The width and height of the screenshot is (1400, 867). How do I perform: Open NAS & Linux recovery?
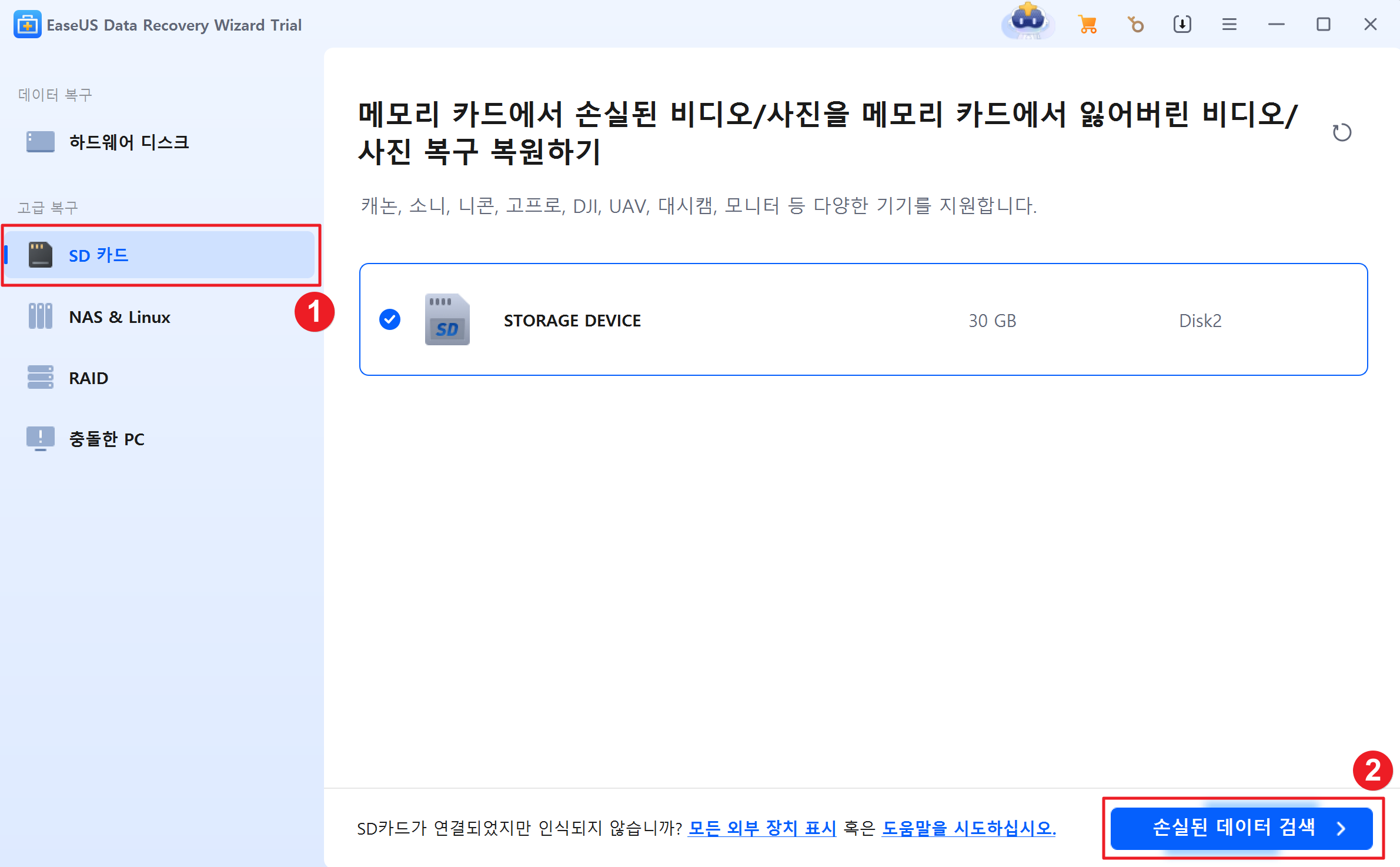[119, 317]
